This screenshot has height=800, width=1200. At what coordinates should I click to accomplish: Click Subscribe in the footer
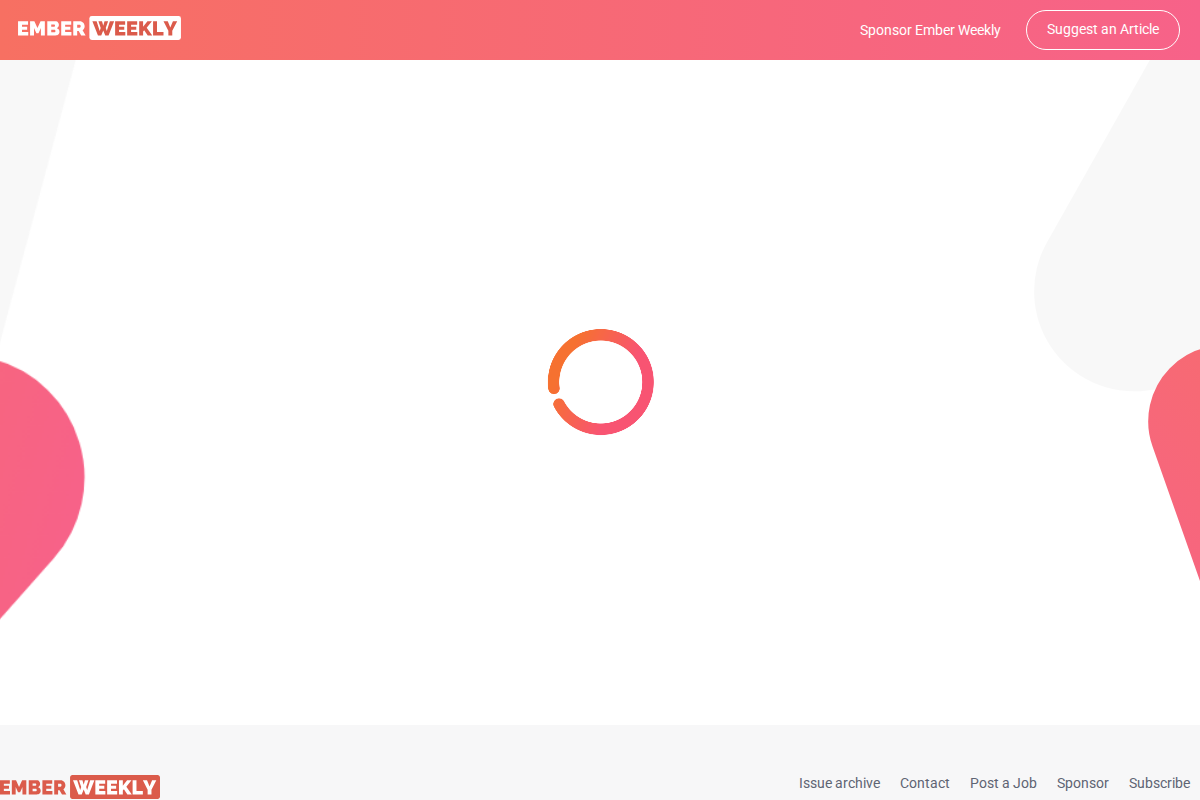[x=1159, y=783]
